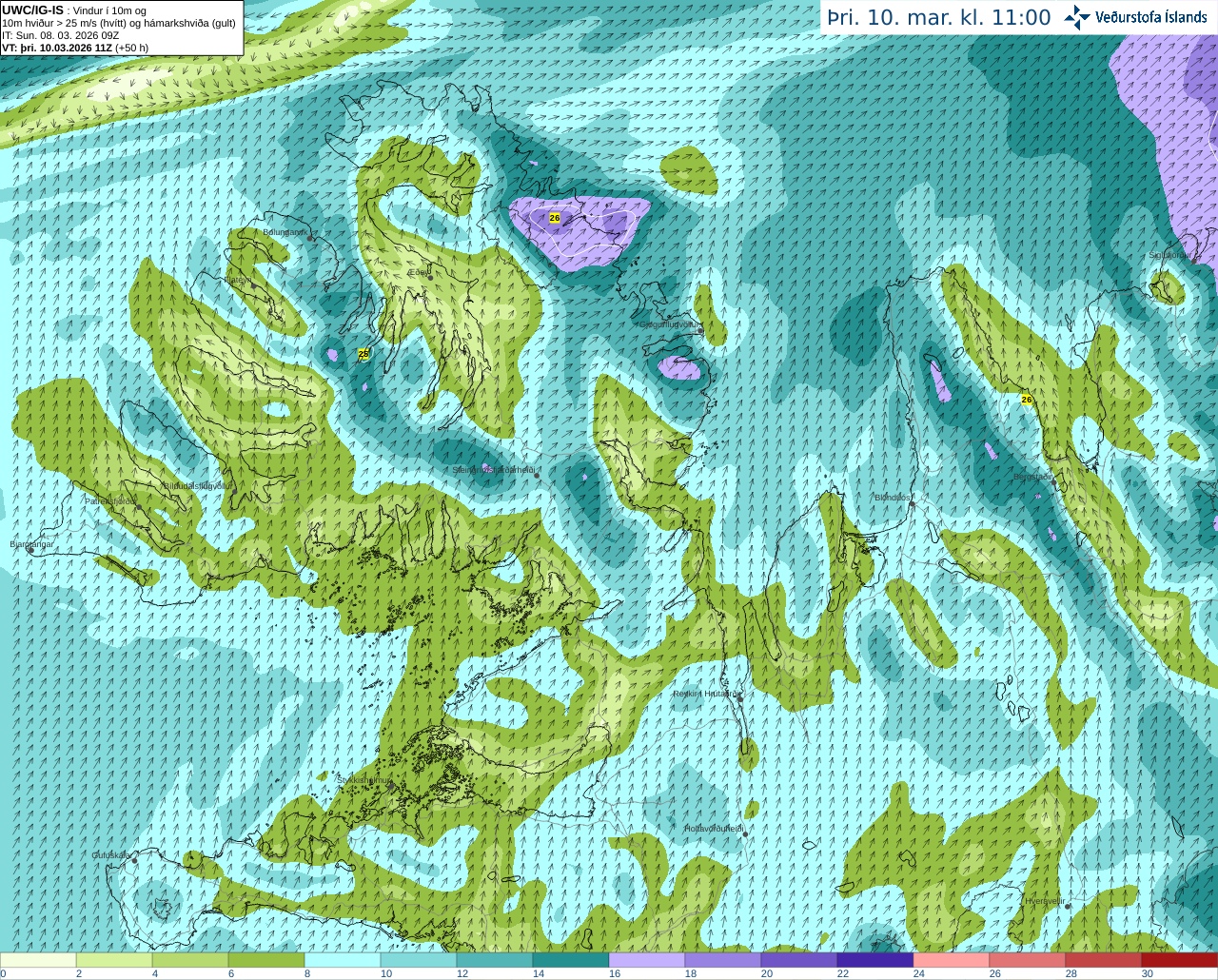Click the 'IT: Sun. 08. 03. 2026 09Z' line
The image size is (1218, 980).
click(x=61, y=35)
